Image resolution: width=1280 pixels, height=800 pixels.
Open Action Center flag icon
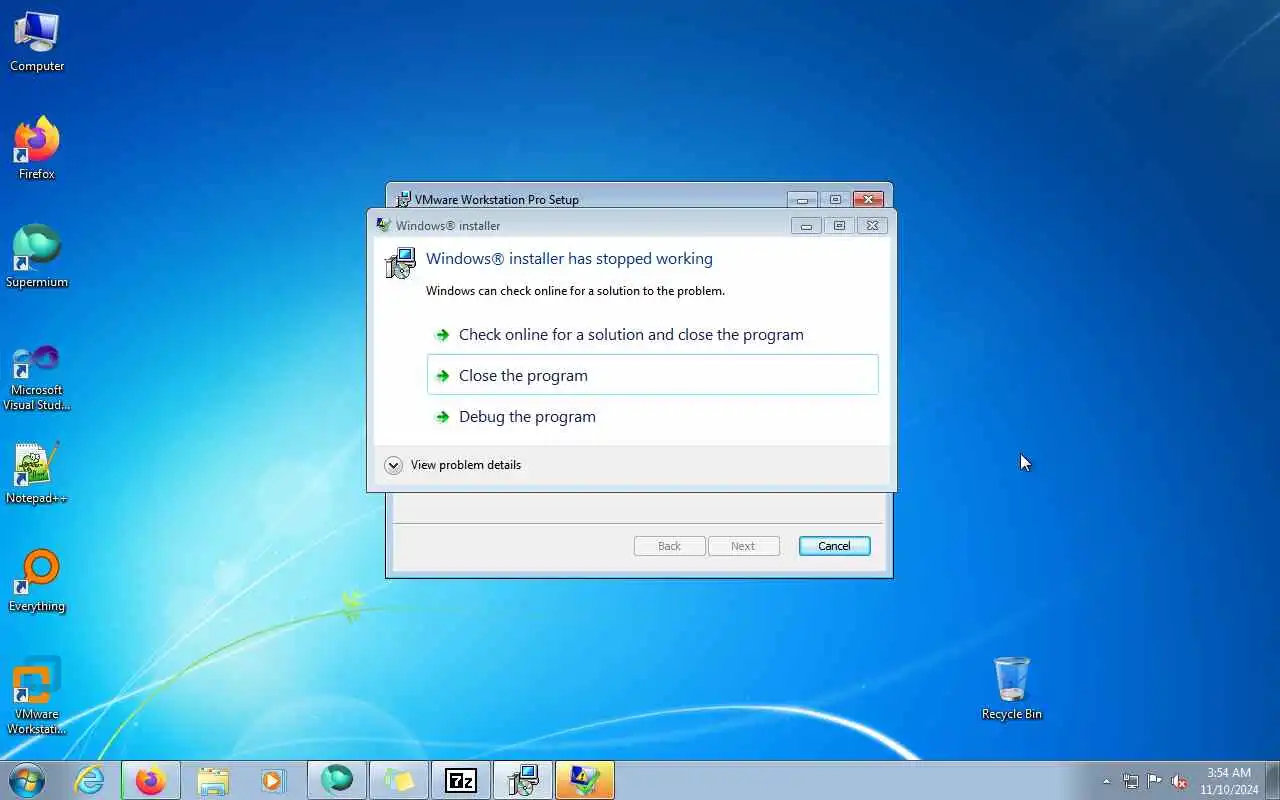[x=1155, y=781]
